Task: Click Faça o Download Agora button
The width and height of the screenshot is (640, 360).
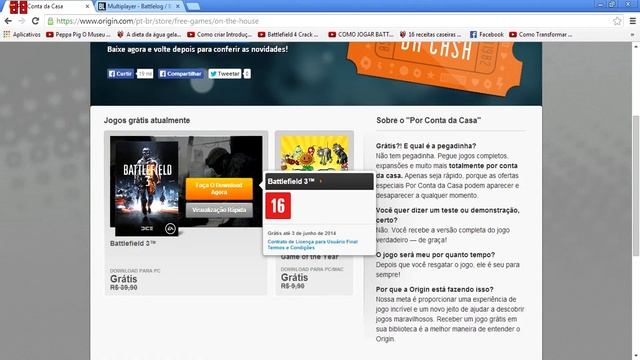Action: pyautogui.click(x=219, y=189)
